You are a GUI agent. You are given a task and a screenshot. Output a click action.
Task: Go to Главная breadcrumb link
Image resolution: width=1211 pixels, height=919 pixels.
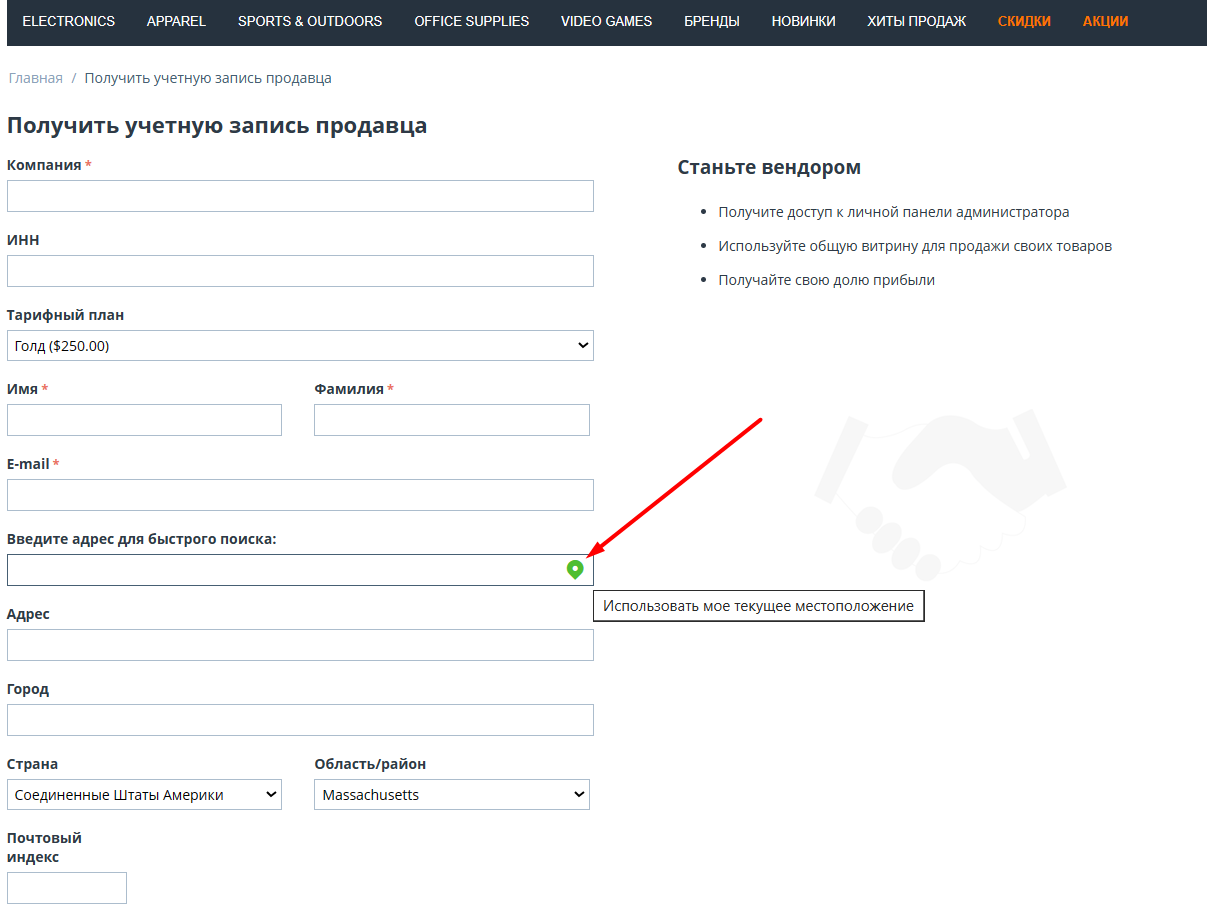(36, 78)
